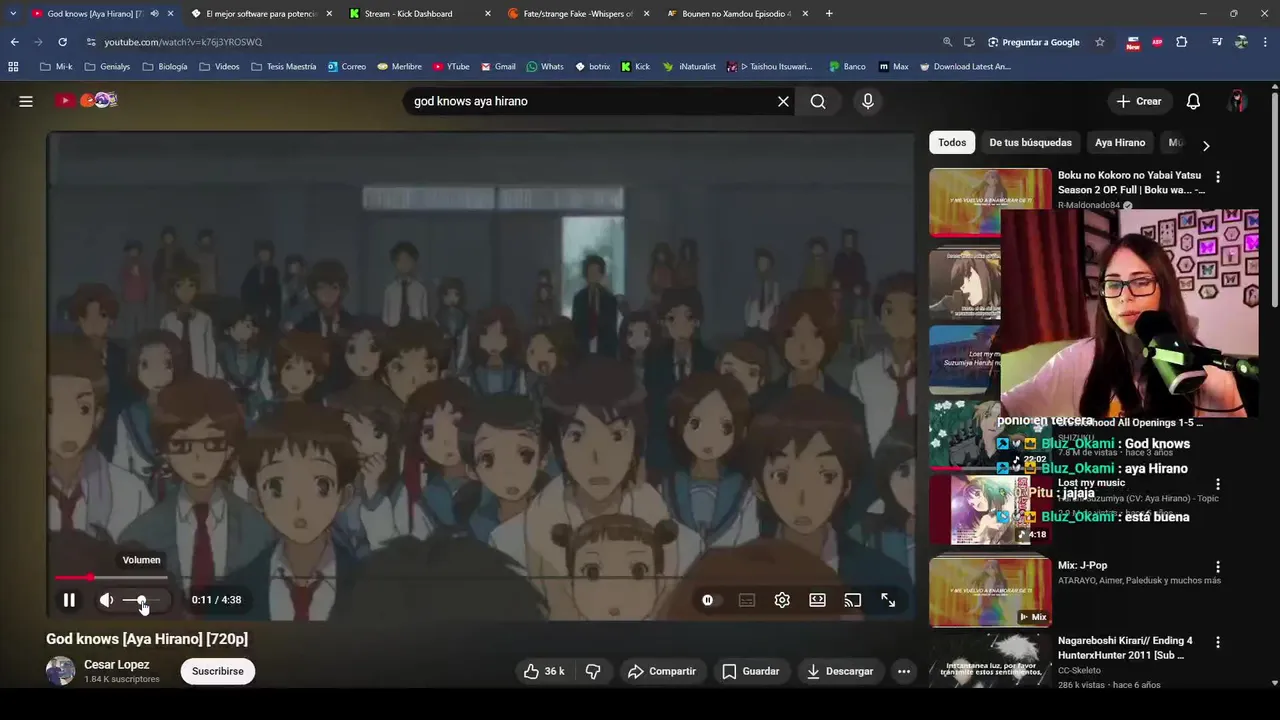1280x720 pixels.
Task: Open the Chrome apps grid shortcut
Action: tap(13, 67)
